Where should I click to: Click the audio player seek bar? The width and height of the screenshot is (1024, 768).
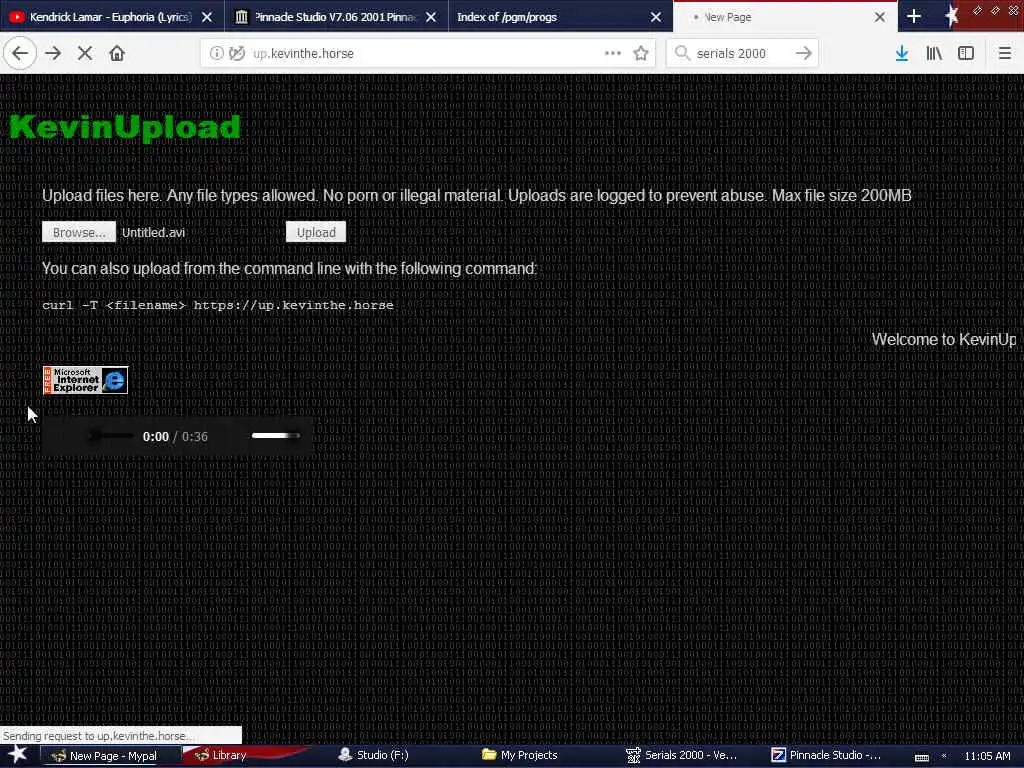(111, 436)
